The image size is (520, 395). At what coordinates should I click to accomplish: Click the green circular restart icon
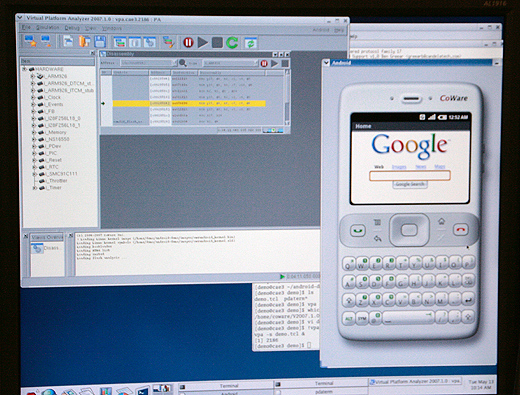(x=232, y=42)
